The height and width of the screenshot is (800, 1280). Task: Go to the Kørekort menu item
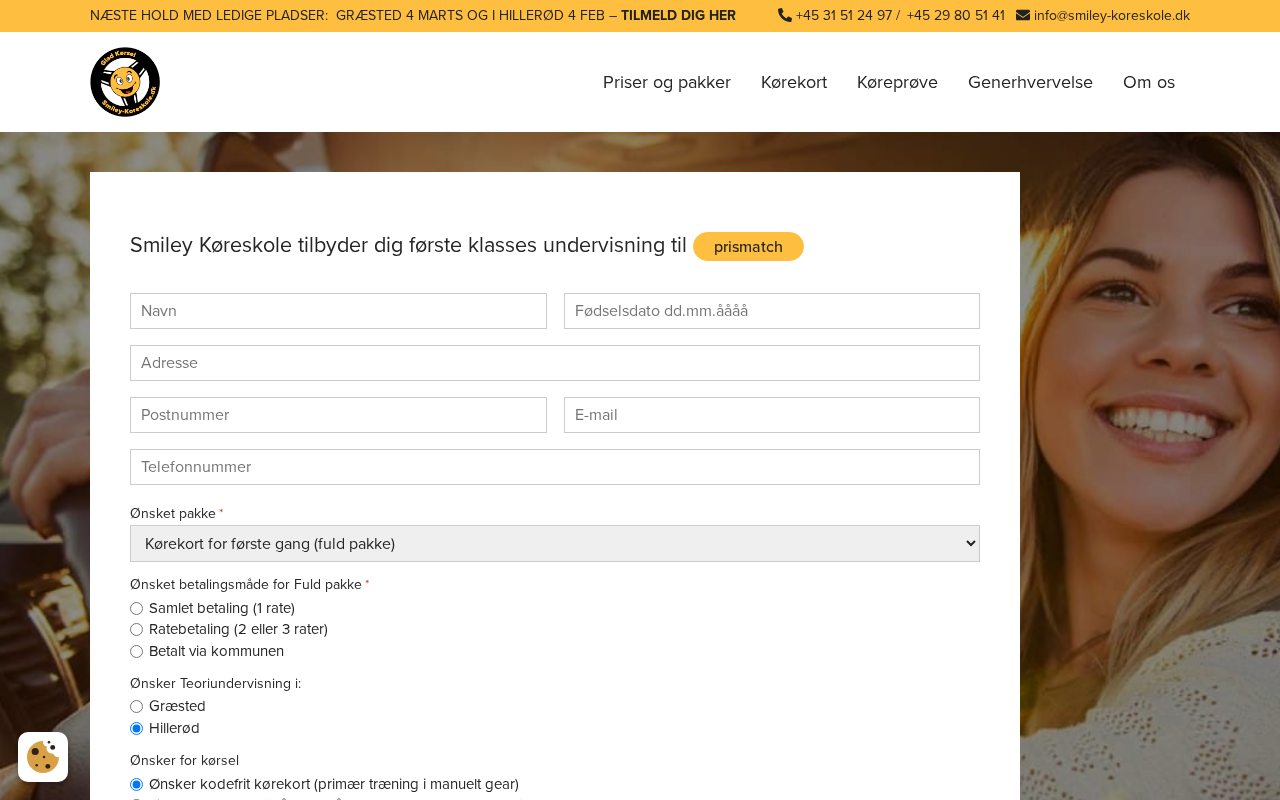click(794, 82)
